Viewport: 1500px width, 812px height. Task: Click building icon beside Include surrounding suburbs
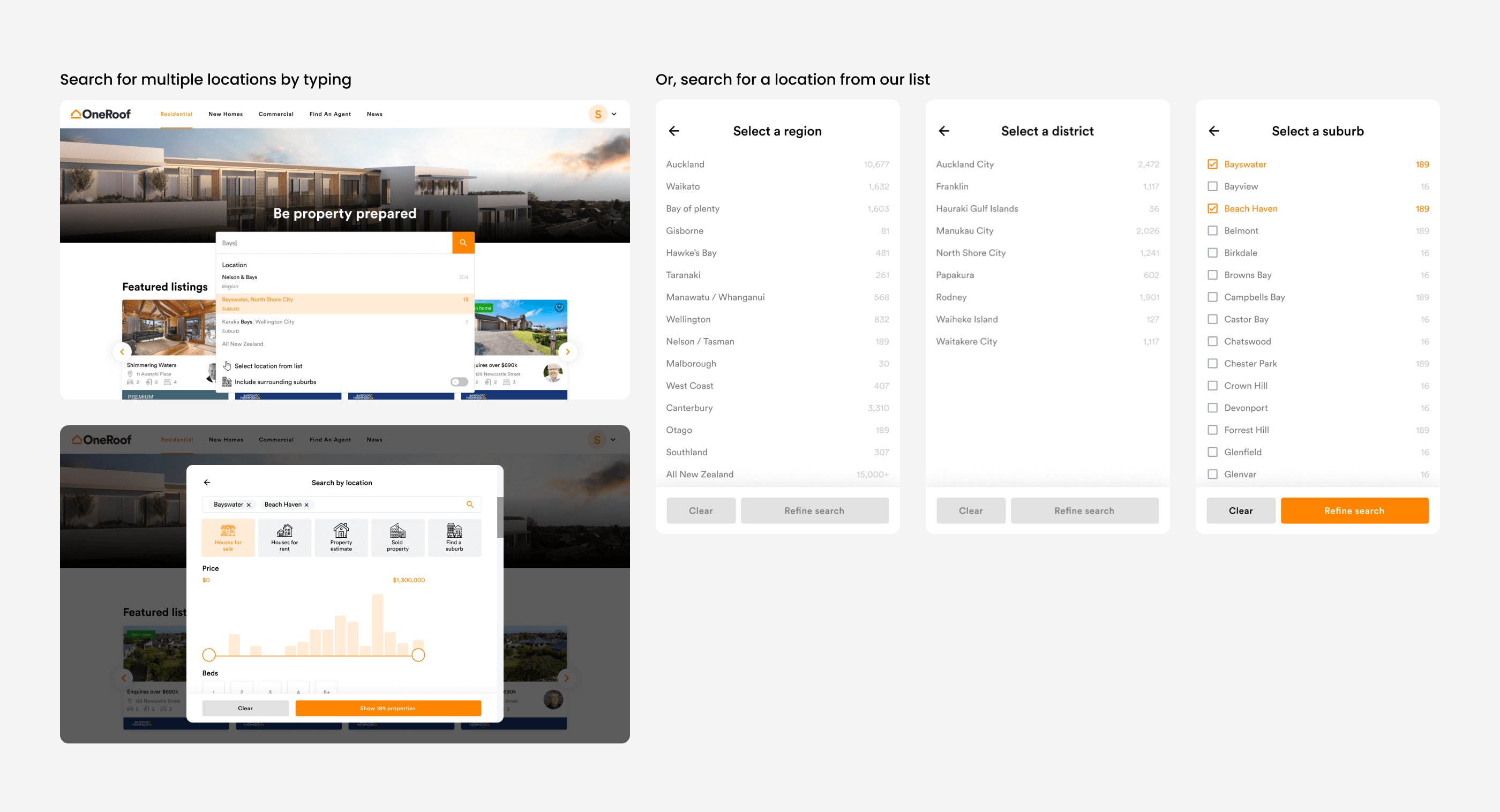coord(227,382)
